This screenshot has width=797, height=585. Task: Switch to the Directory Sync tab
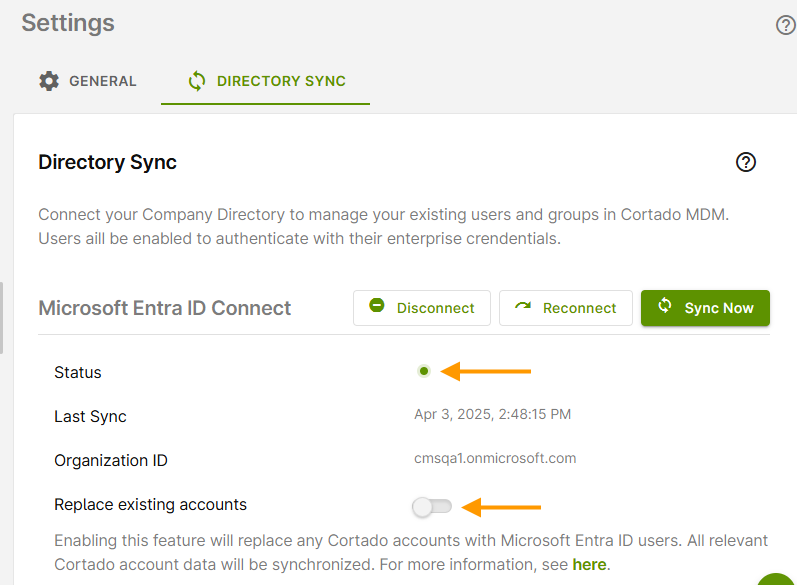click(265, 81)
